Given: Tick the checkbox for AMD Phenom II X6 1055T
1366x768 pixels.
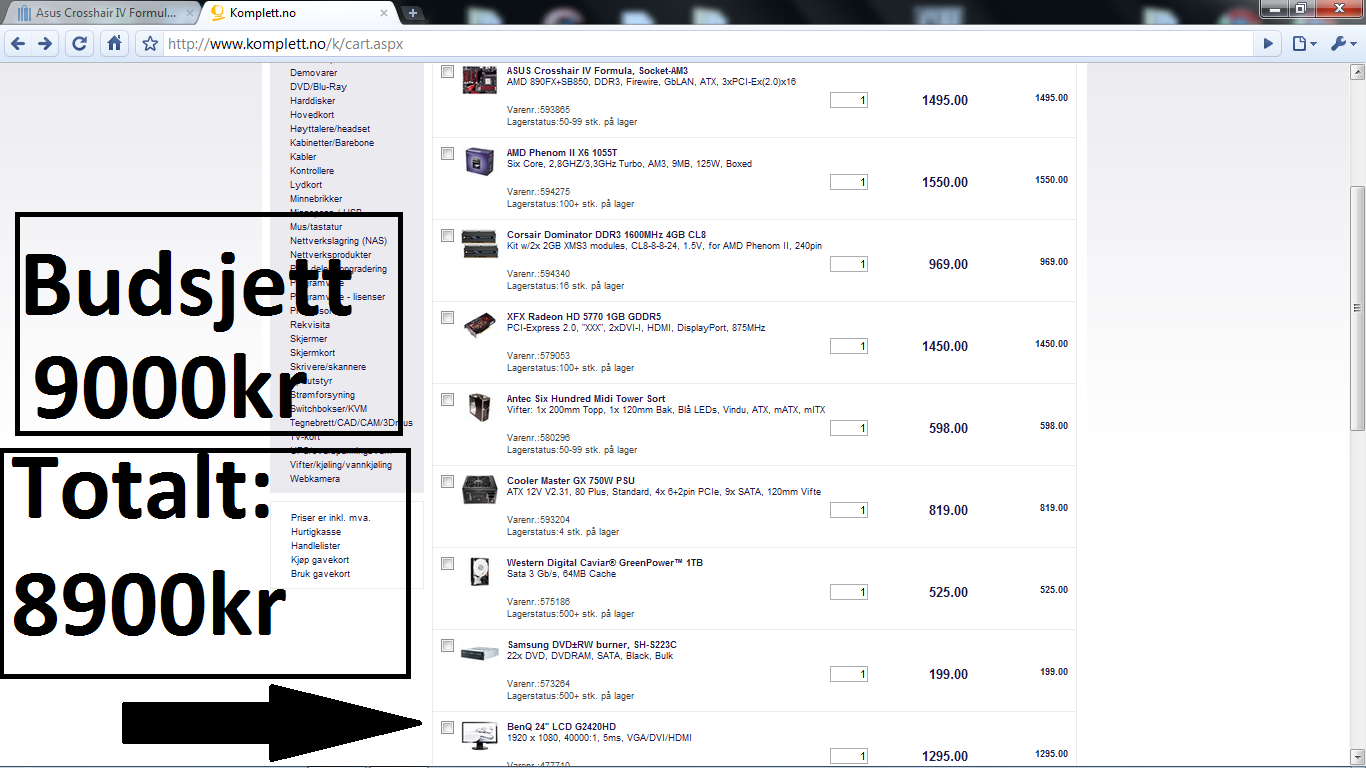Looking at the screenshot, I should tap(447, 153).
